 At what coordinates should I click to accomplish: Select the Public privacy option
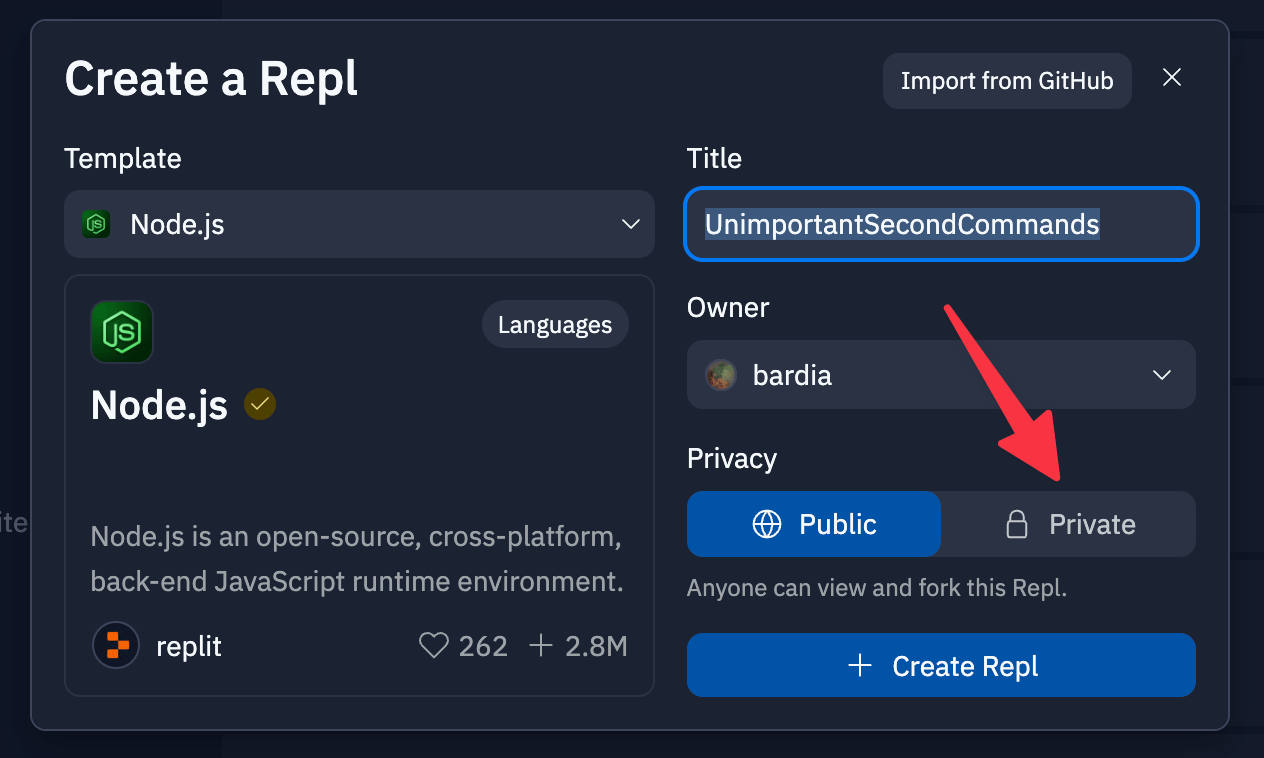coord(814,524)
